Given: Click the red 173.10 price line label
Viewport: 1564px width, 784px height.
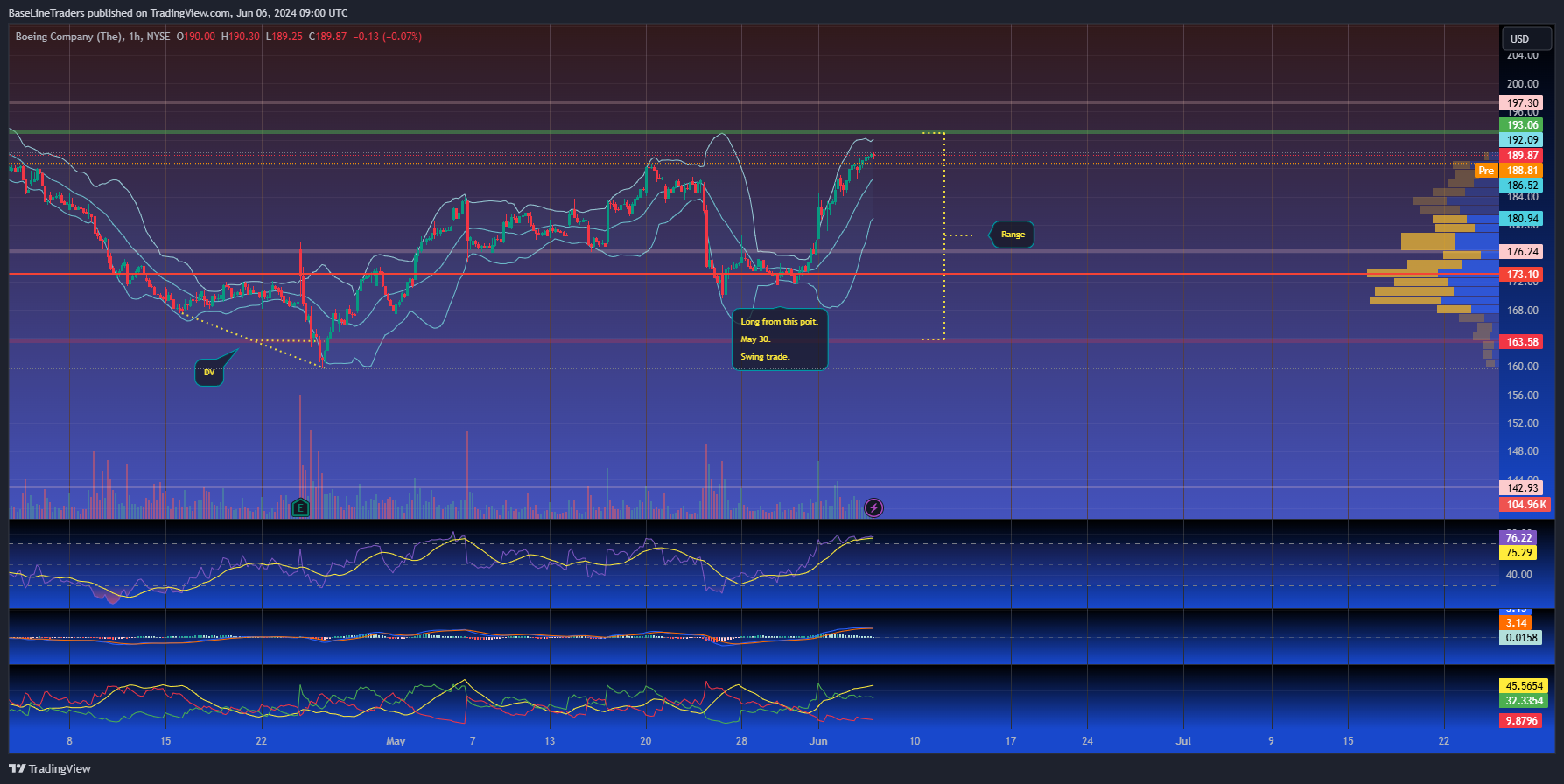Looking at the screenshot, I should [1522, 275].
